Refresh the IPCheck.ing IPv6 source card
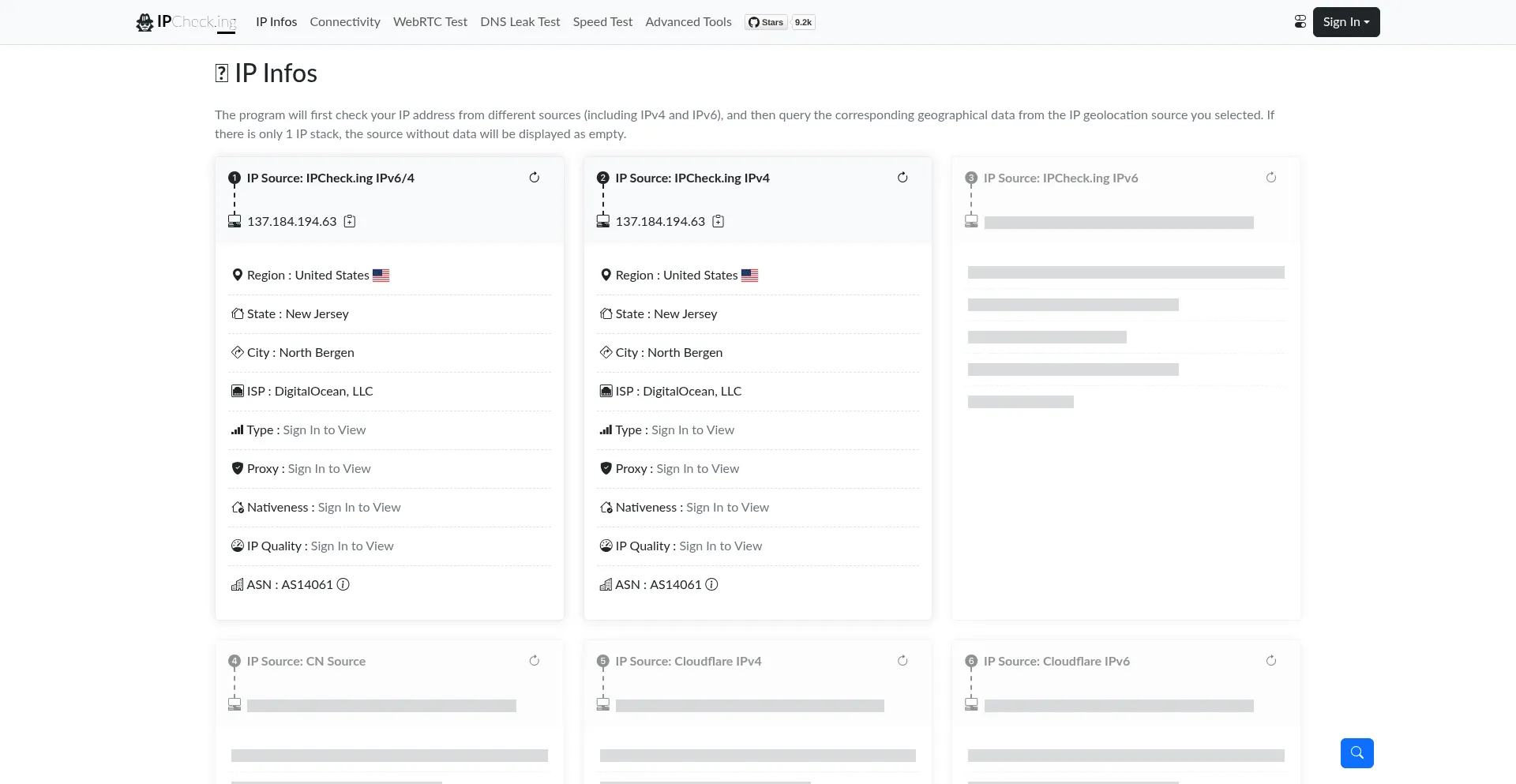The height and width of the screenshot is (784, 1516). (1271, 178)
